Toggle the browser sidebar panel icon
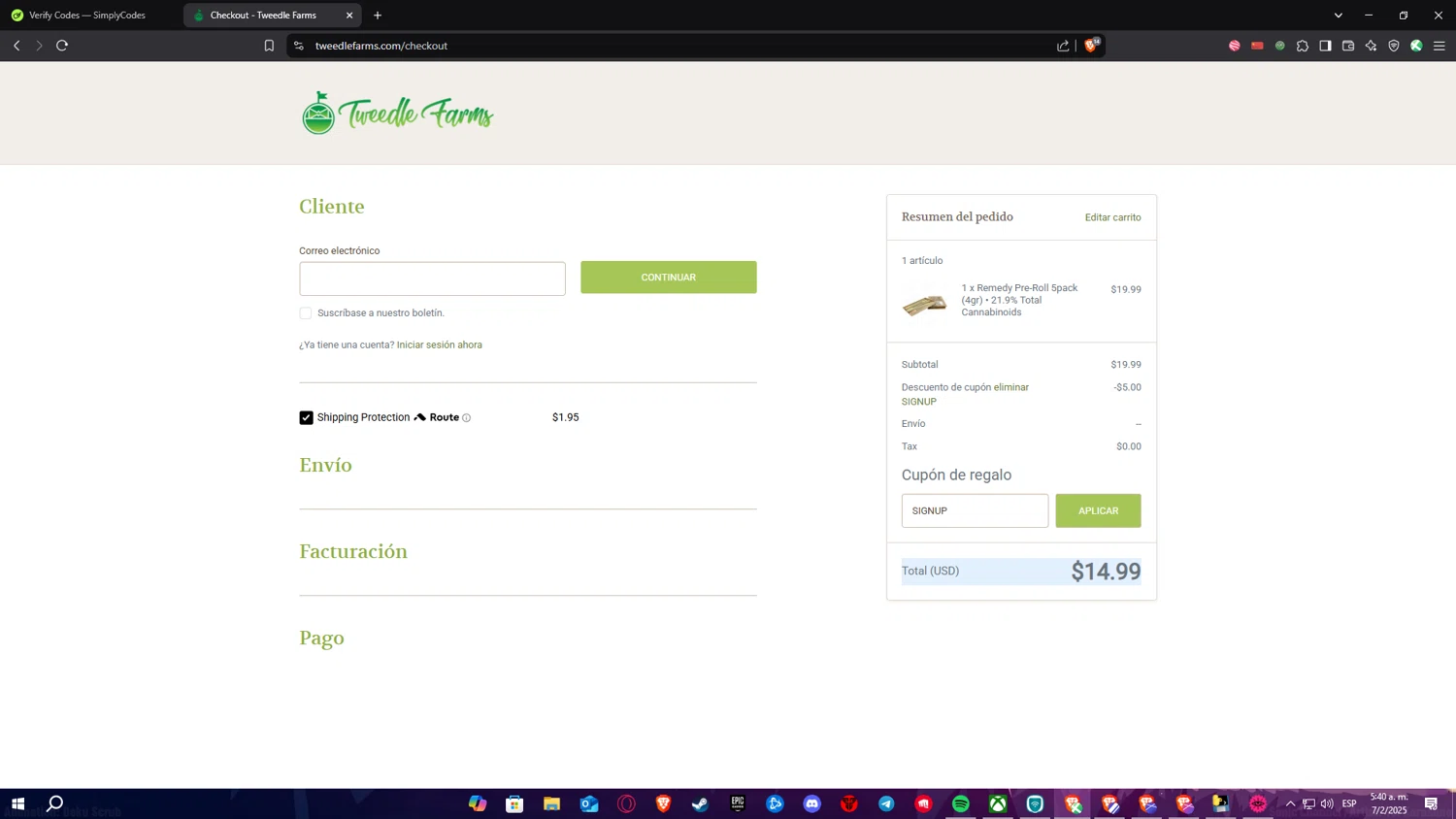The image size is (1456, 819). pos(1325,46)
